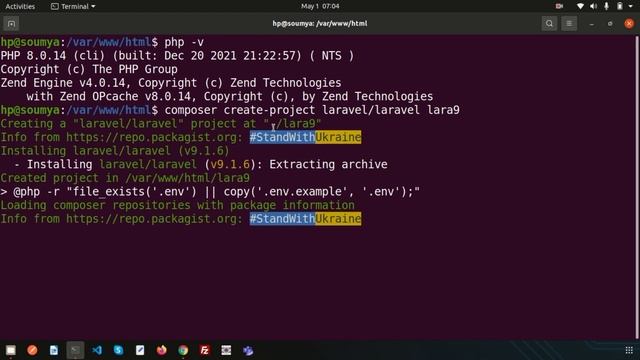Minimize the terminal window

click(591, 24)
